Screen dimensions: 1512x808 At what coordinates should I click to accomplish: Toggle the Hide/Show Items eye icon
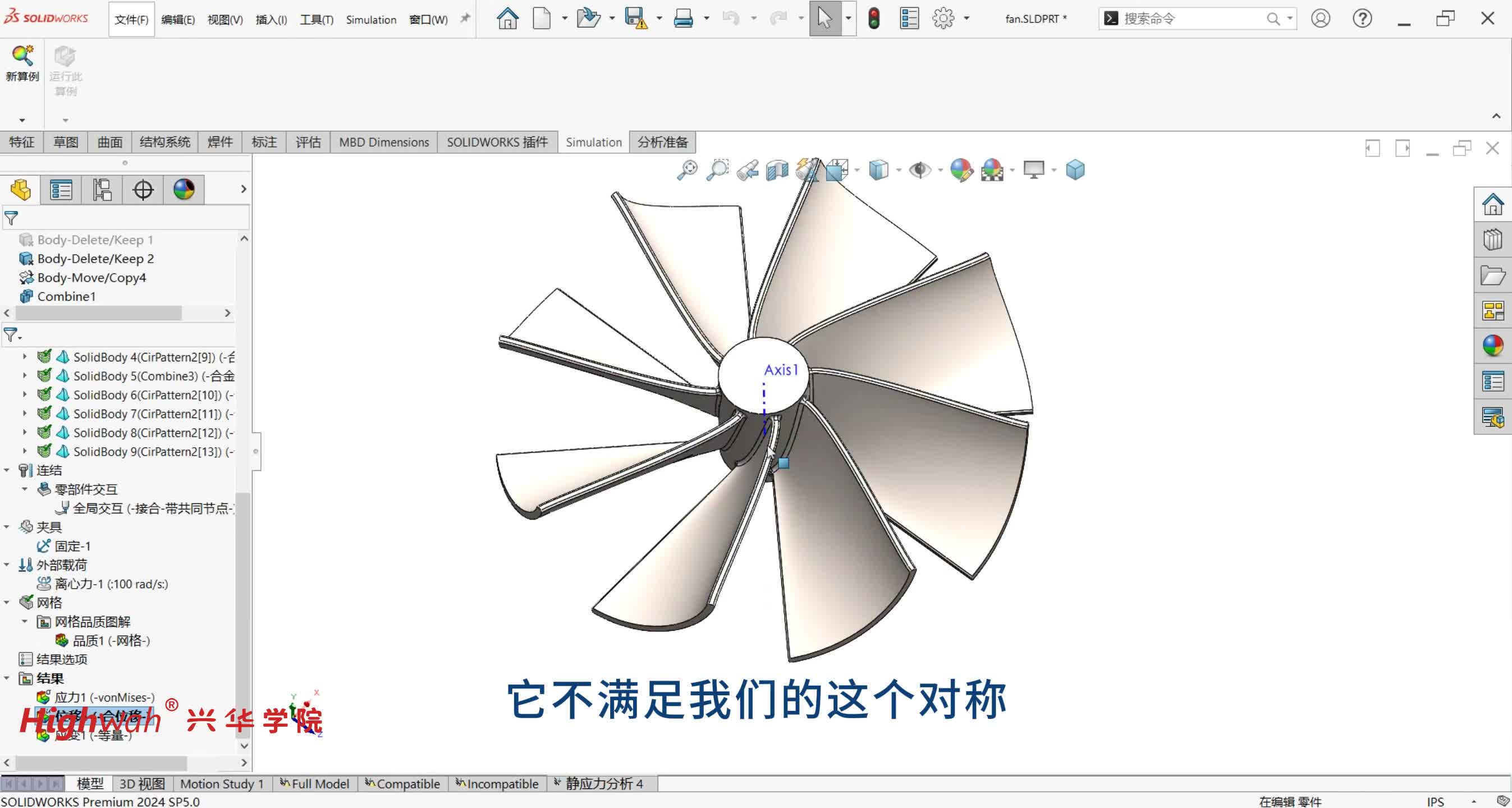coord(919,170)
